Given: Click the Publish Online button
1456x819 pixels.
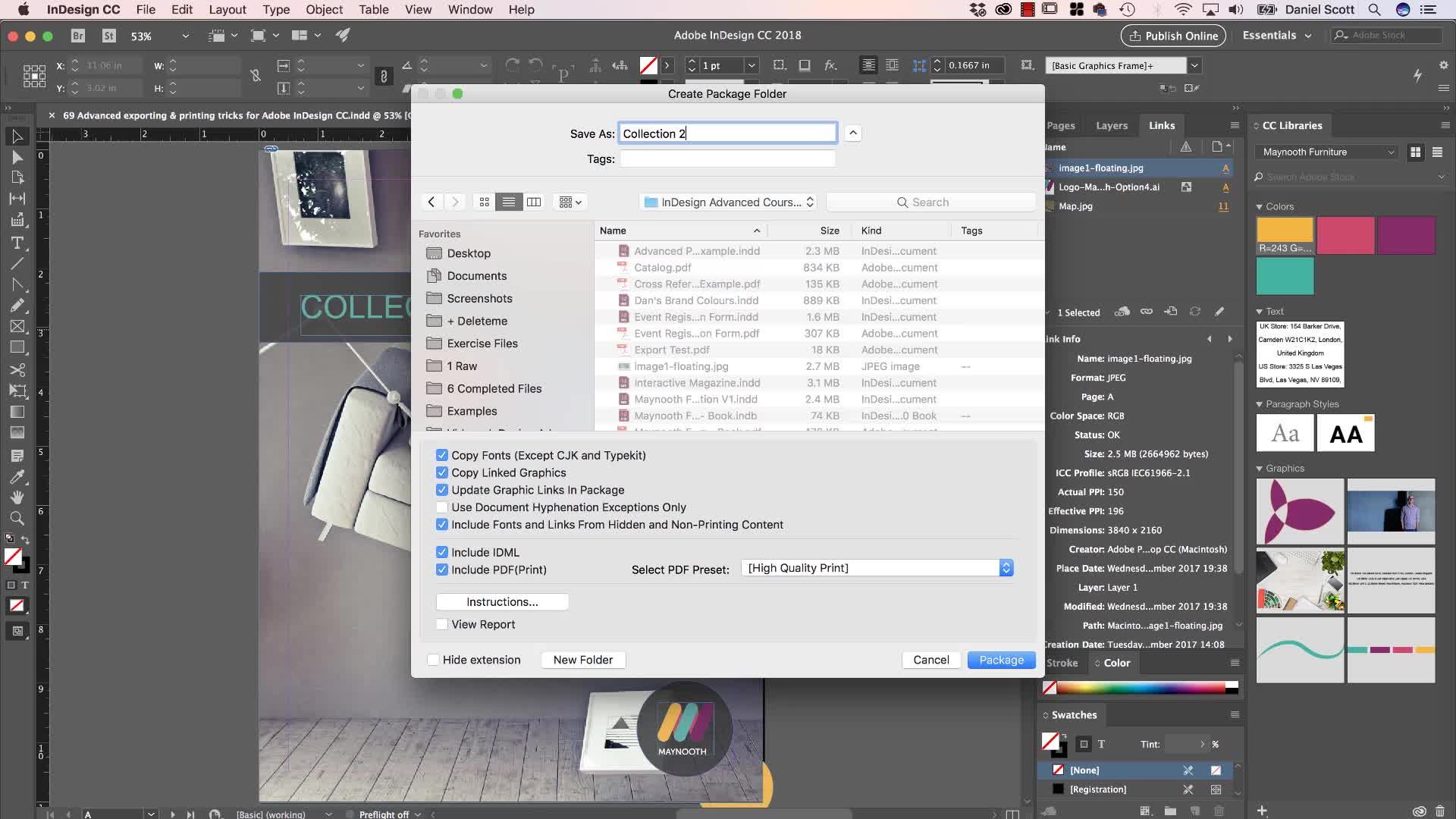Looking at the screenshot, I should (1173, 36).
